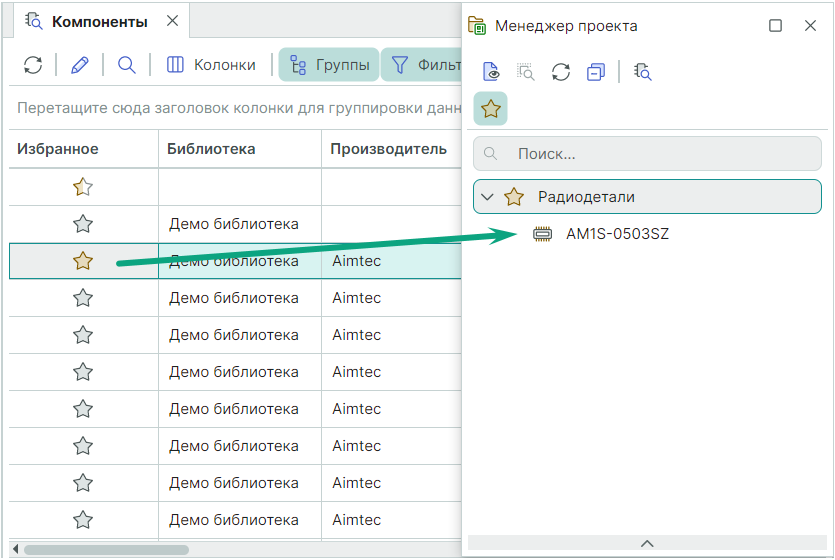Image resolution: width=835 pixels, height=560 pixels.
Task: Toggle favorite star in first table row
Action: click(x=83, y=187)
